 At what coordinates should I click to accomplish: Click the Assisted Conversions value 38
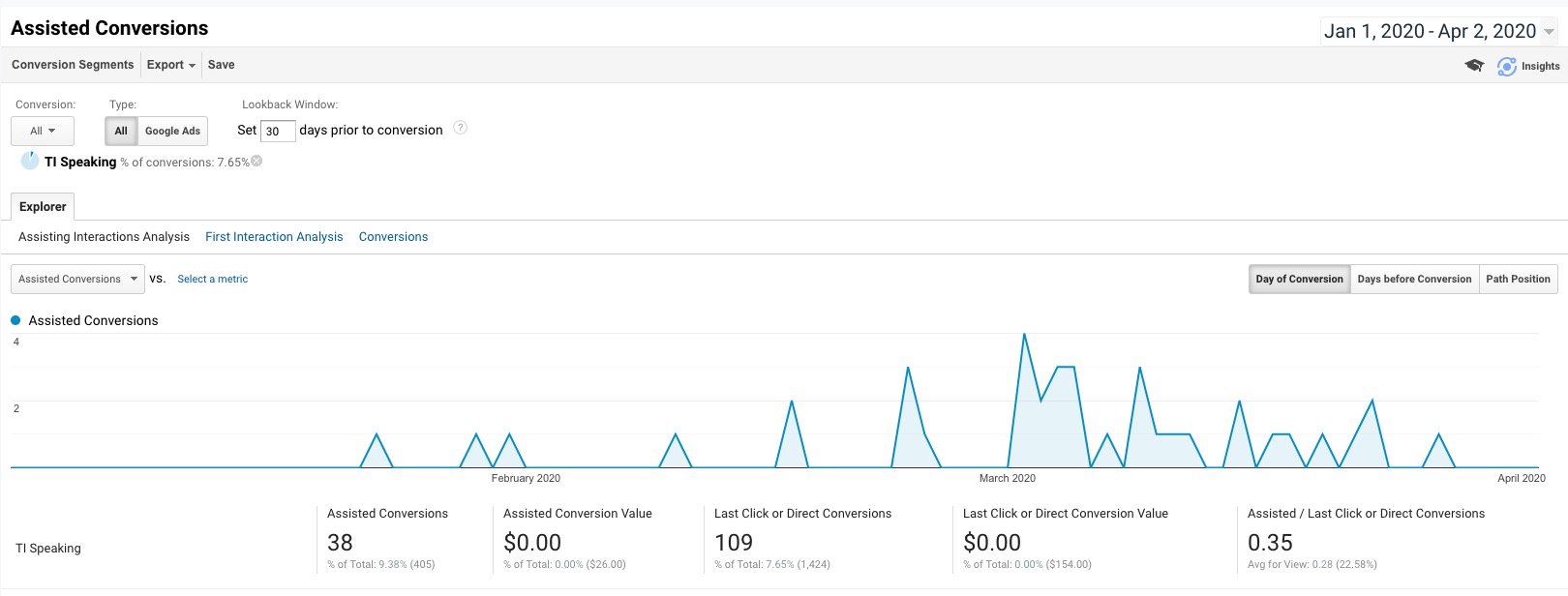click(340, 543)
